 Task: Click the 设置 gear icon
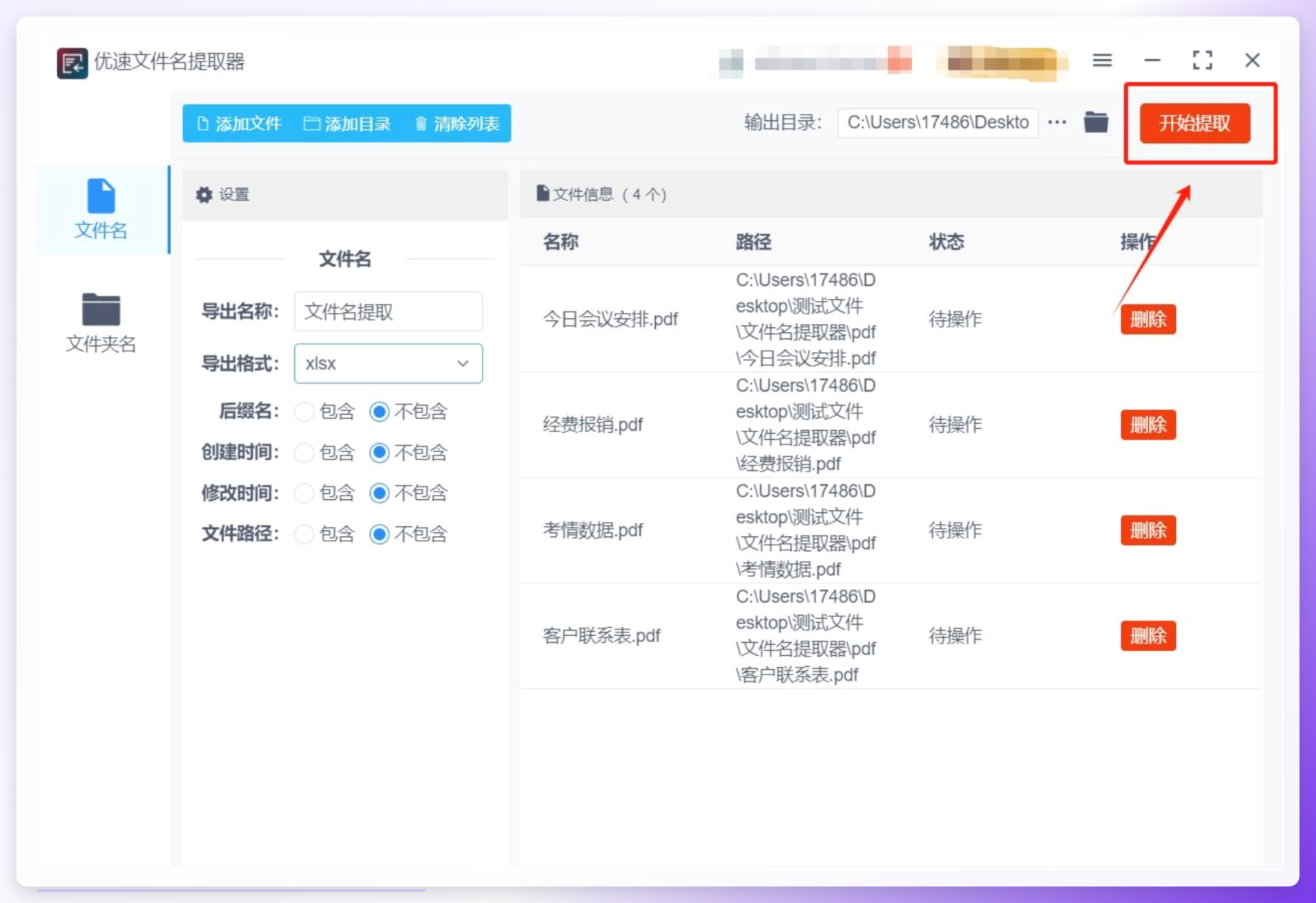[x=204, y=195]
